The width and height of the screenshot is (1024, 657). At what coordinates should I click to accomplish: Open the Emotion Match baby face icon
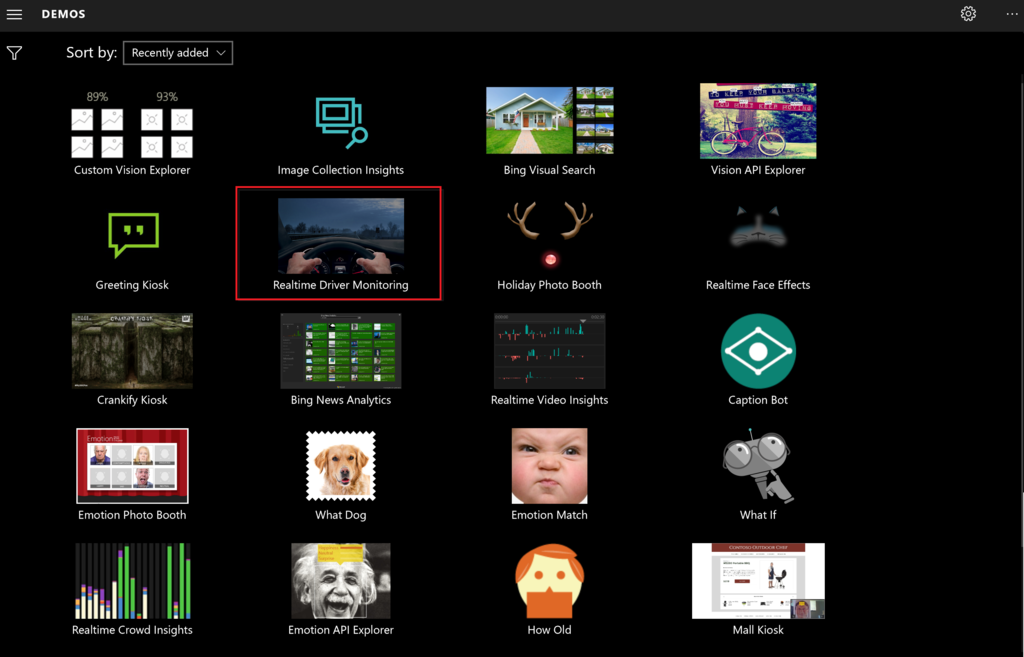(550, 466)
